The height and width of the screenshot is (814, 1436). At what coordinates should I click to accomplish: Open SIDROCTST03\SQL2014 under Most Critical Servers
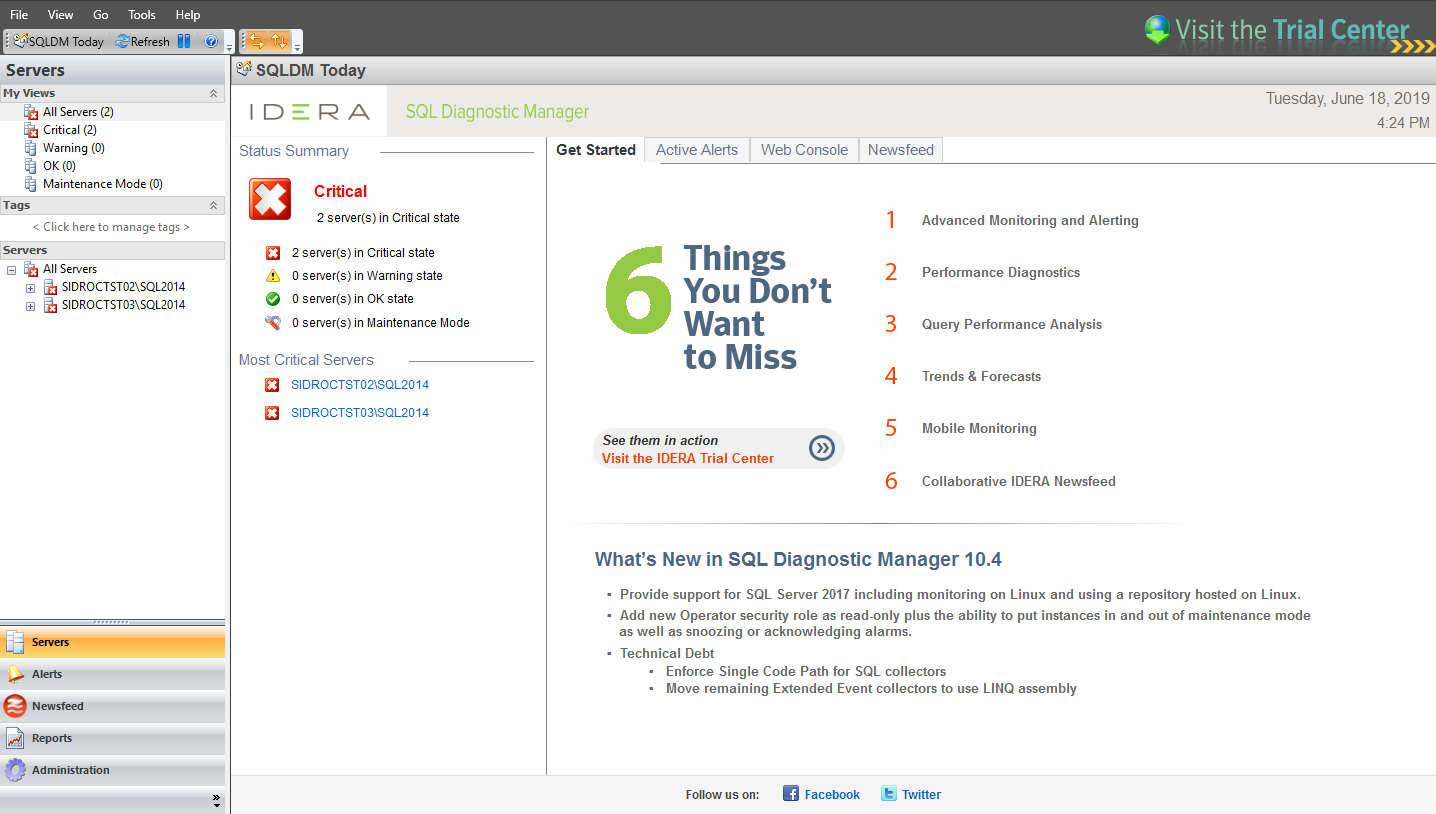360,413
